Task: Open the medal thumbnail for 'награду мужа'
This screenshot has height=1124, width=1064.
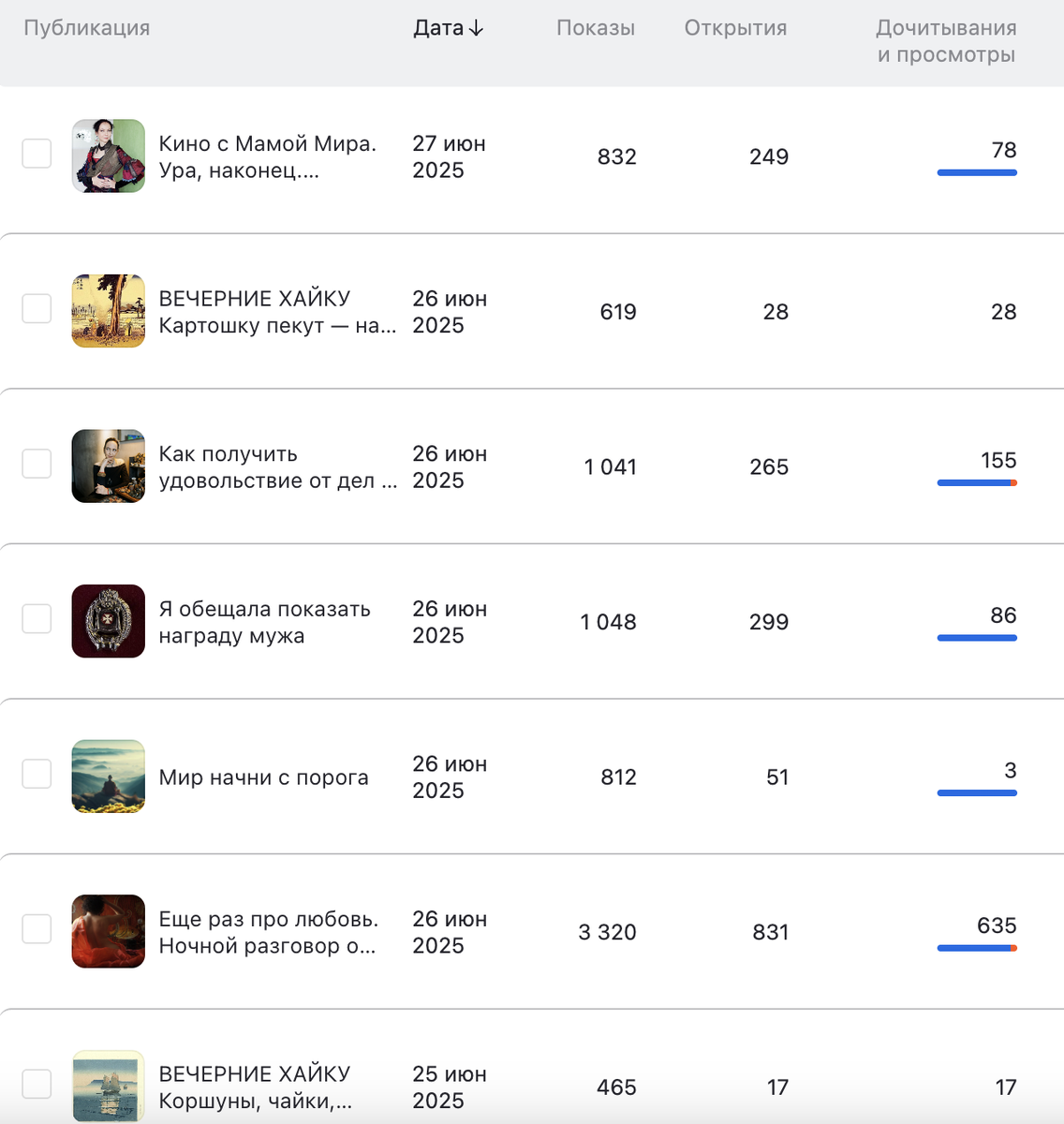Action: click(109, 621)
